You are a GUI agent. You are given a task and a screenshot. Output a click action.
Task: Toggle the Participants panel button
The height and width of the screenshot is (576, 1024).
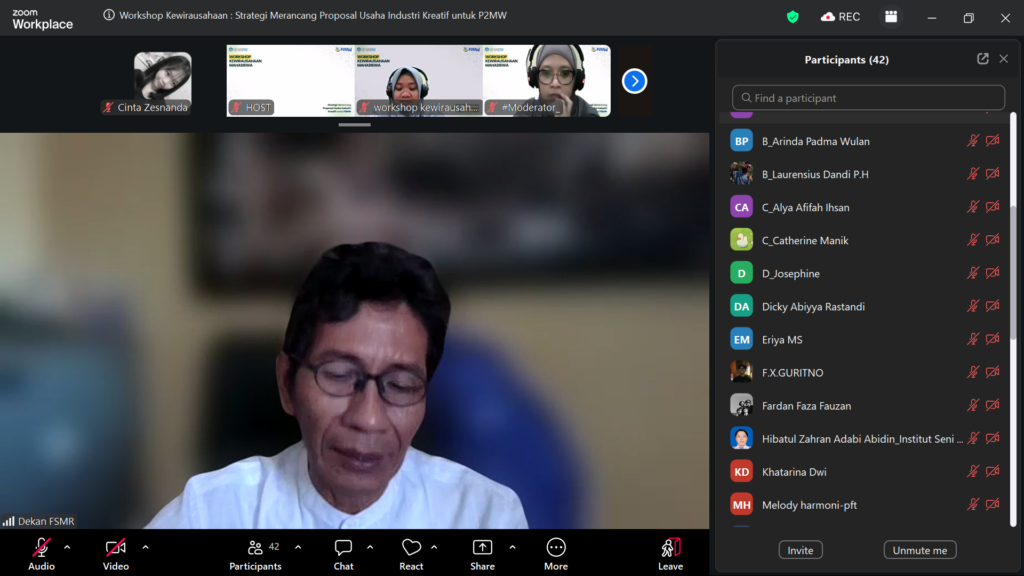255,548
